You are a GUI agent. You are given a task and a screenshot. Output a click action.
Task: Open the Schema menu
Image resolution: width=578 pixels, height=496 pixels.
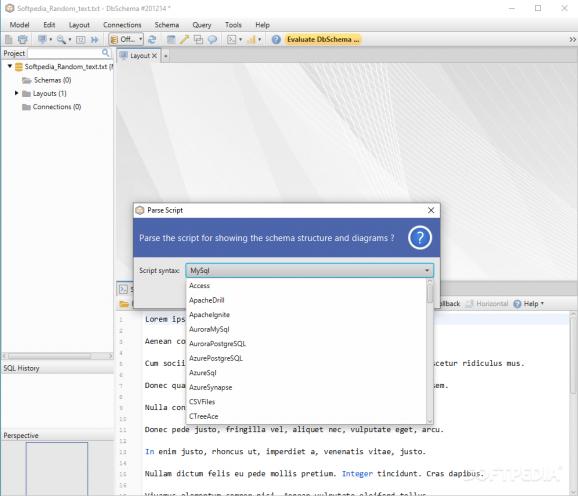point(167,25)
